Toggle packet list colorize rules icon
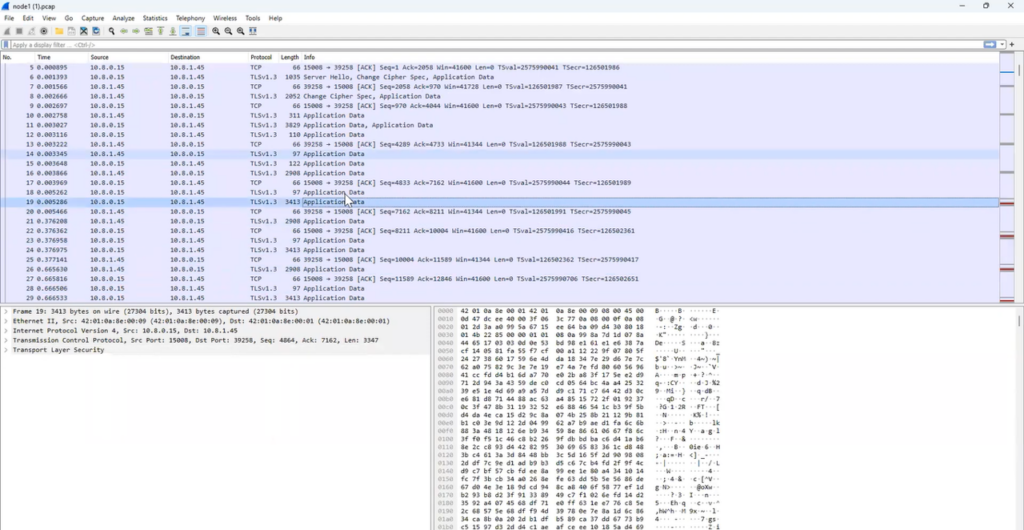1024x530 pixels. coord(201,31)
